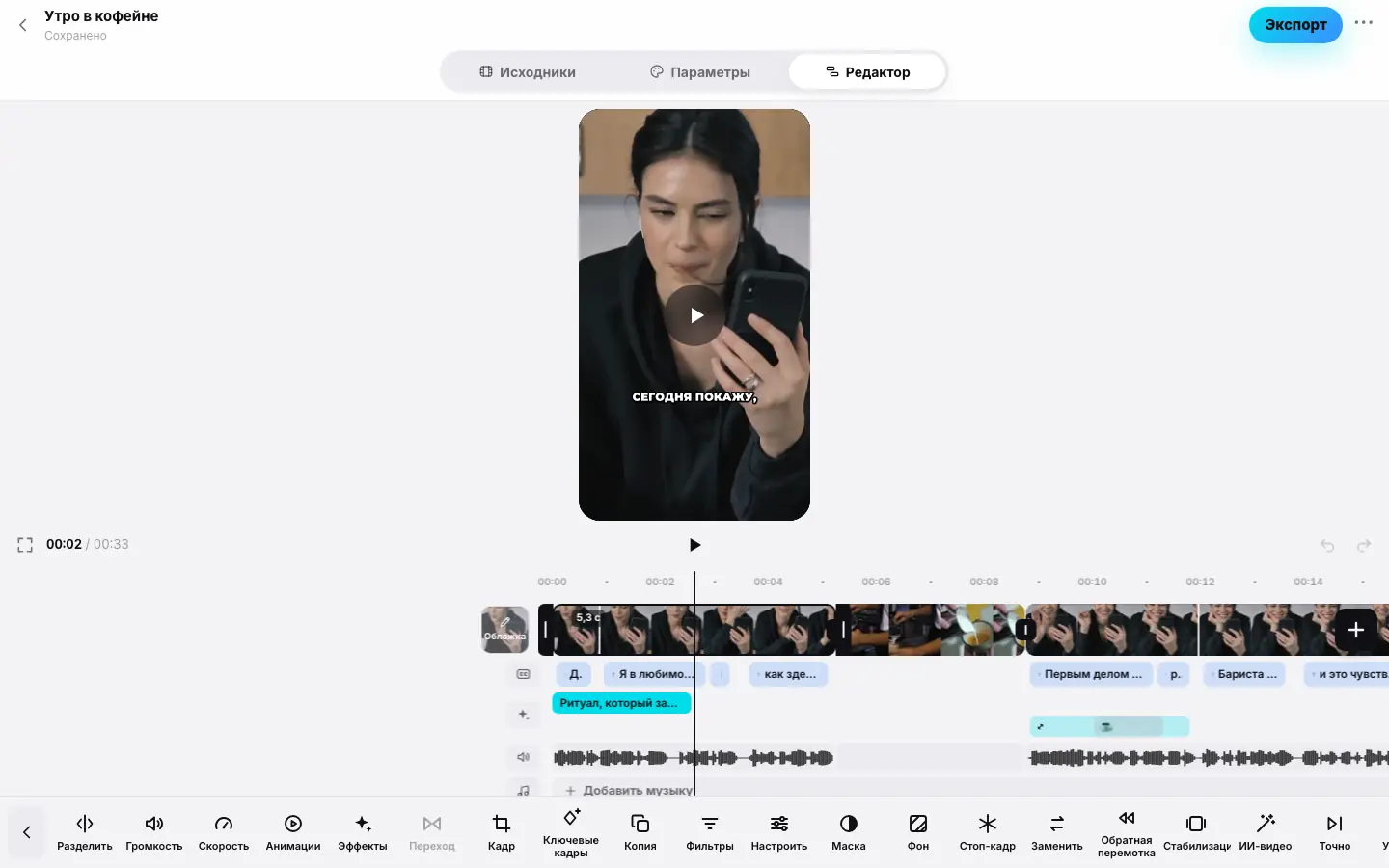Image resolution: width=1389 pixels, height=868 pixels.
Task: Select the 'Первым делом ...' caption clip
Action: (x=1091, y=674)
